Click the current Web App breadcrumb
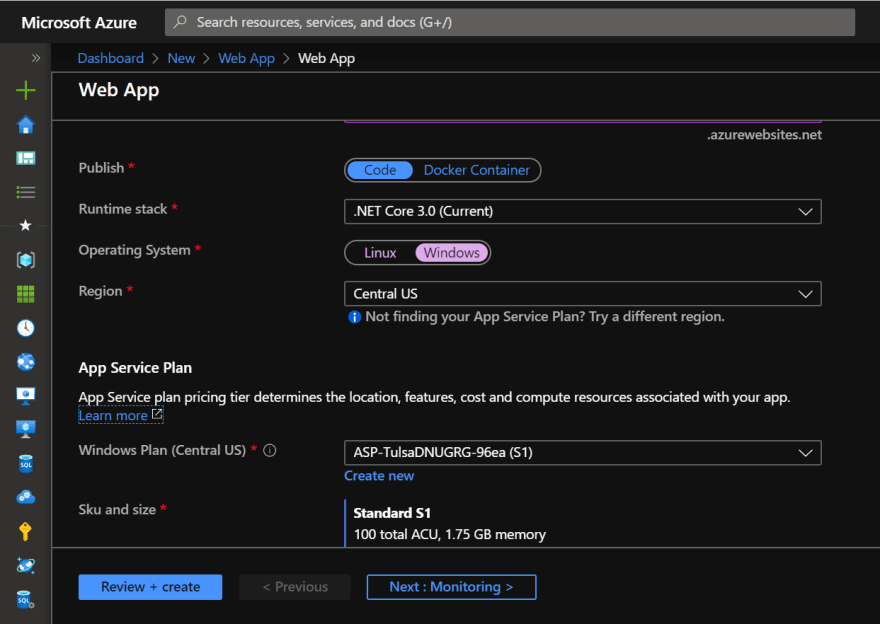Screen dimensions: 880x624 326,58
